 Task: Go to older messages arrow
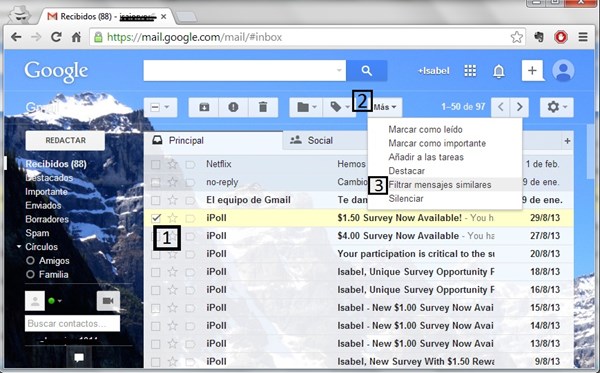pos(519,107)
